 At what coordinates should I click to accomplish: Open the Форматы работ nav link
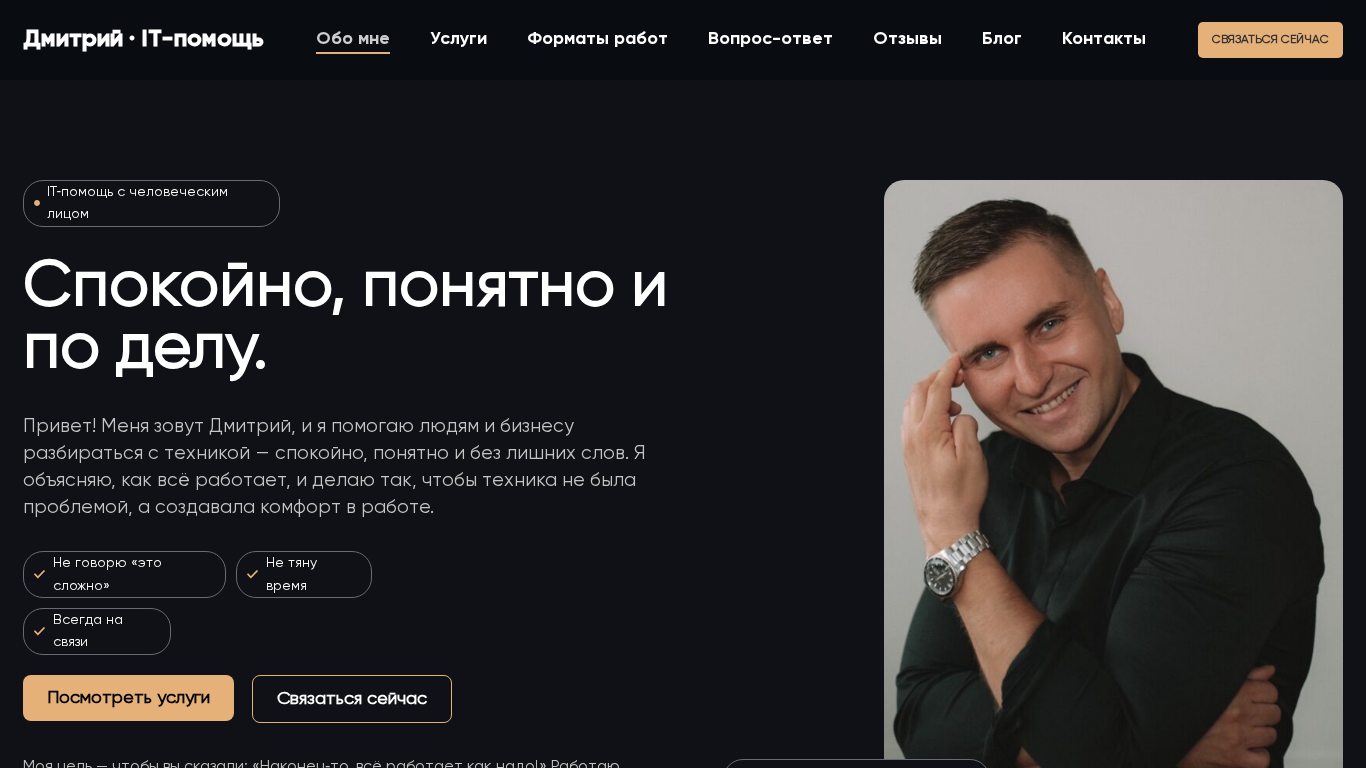pos(597,39)
